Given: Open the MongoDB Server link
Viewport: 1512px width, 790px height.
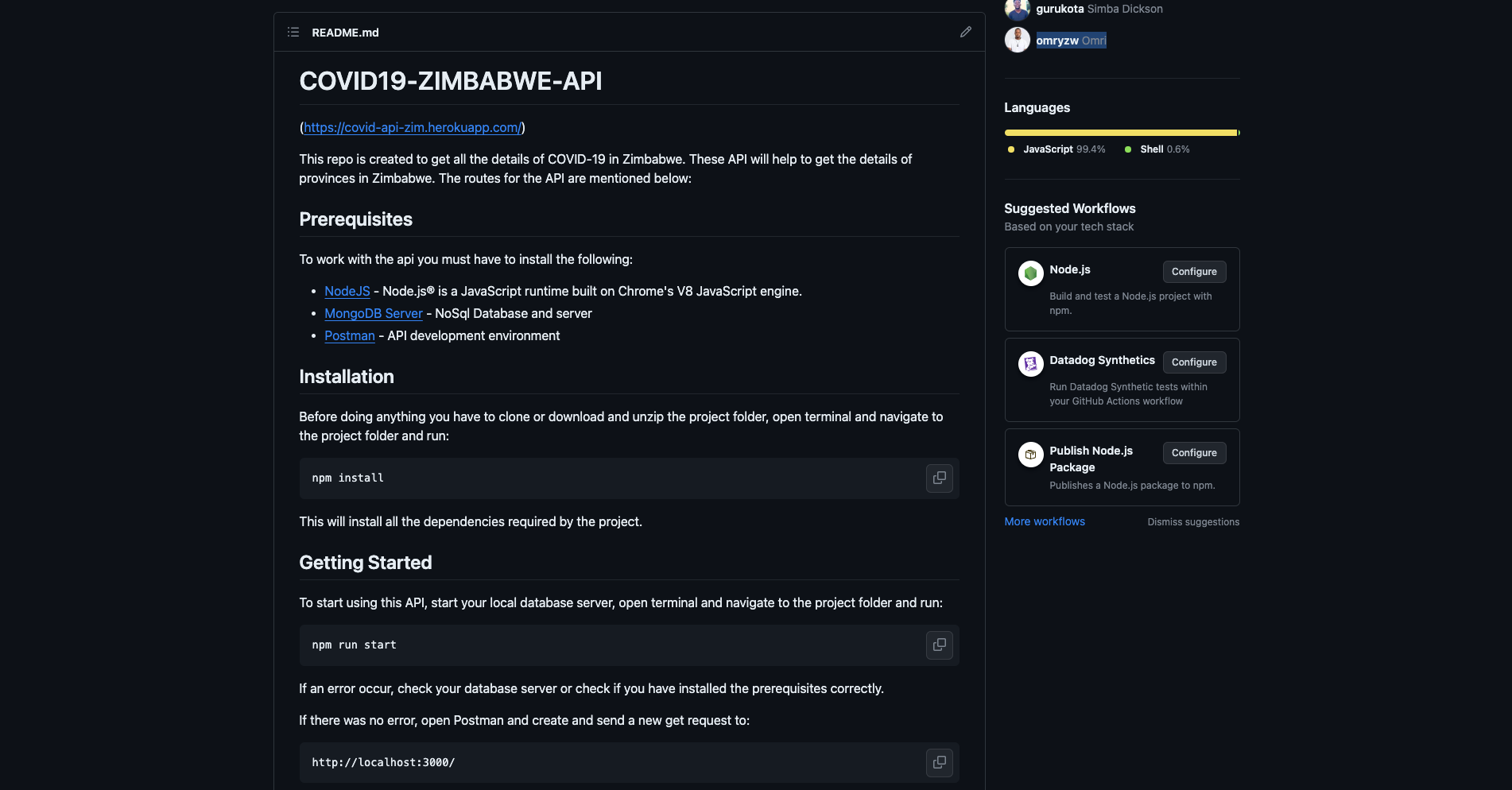Looking at the screenshot, I should point(374,313).
